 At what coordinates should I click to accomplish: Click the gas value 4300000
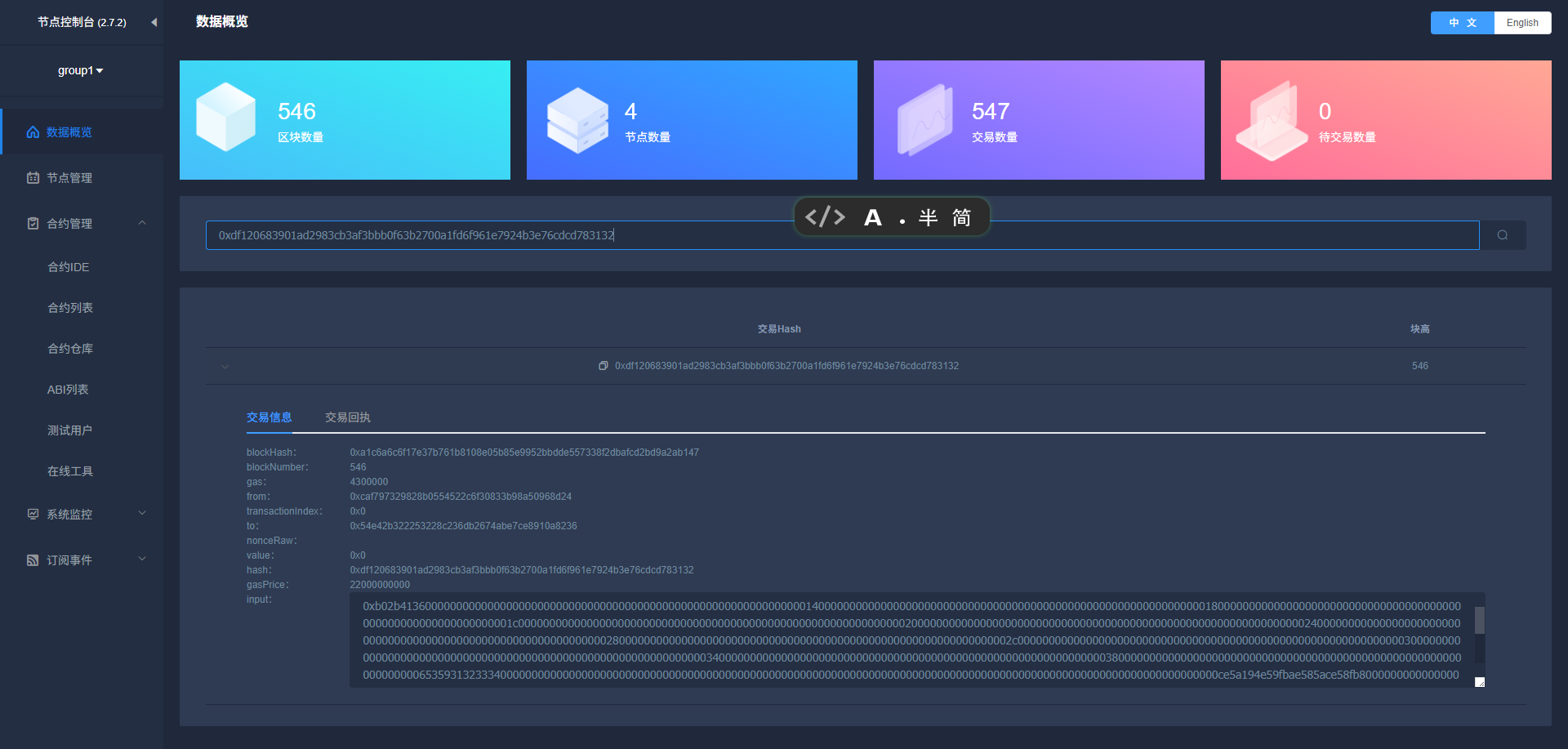tap(369, 482)
